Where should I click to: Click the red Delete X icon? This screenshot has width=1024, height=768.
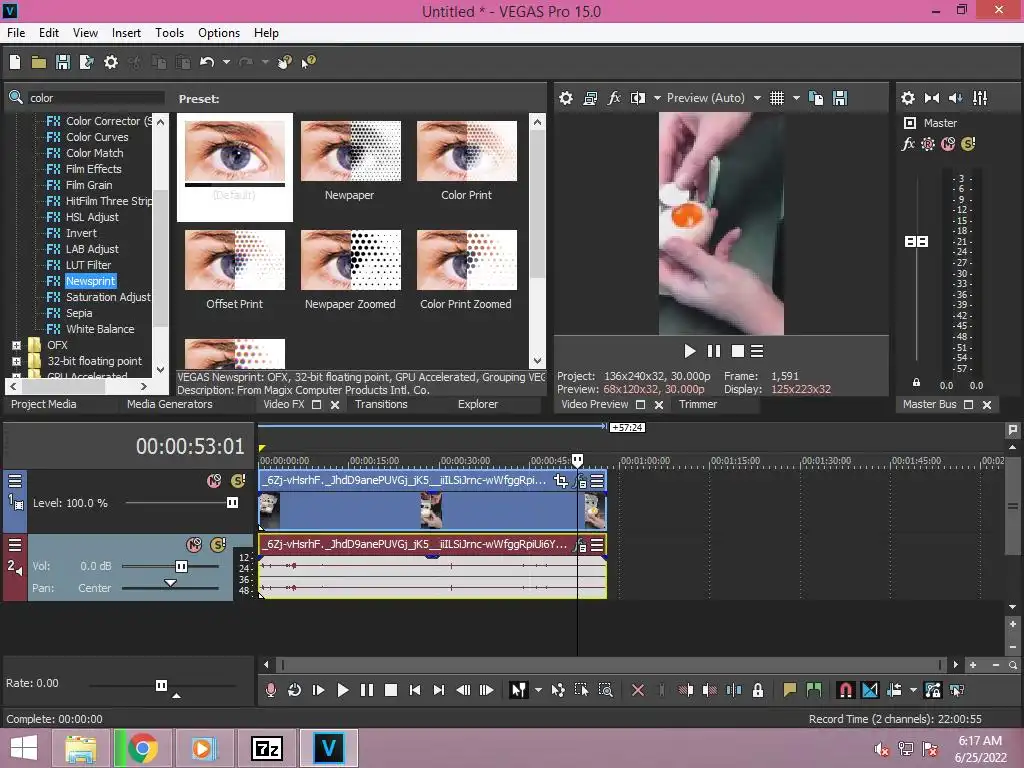pos(638,690)
